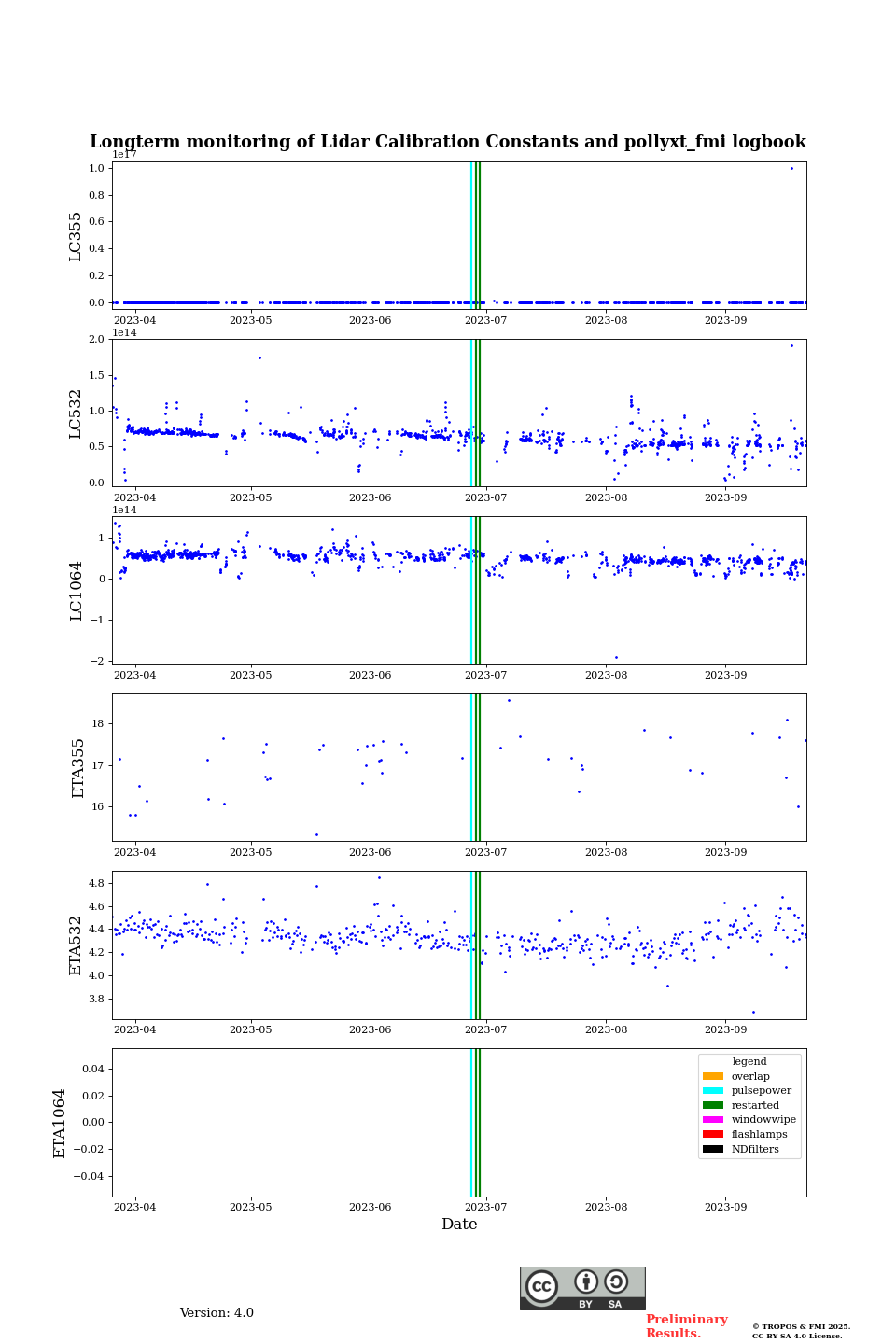This screenshot has width=896, height=1344.
Task: Click the outlier point at 1.0 in LC355 plot
Action: pyautogui.click(x=791, y=169)
